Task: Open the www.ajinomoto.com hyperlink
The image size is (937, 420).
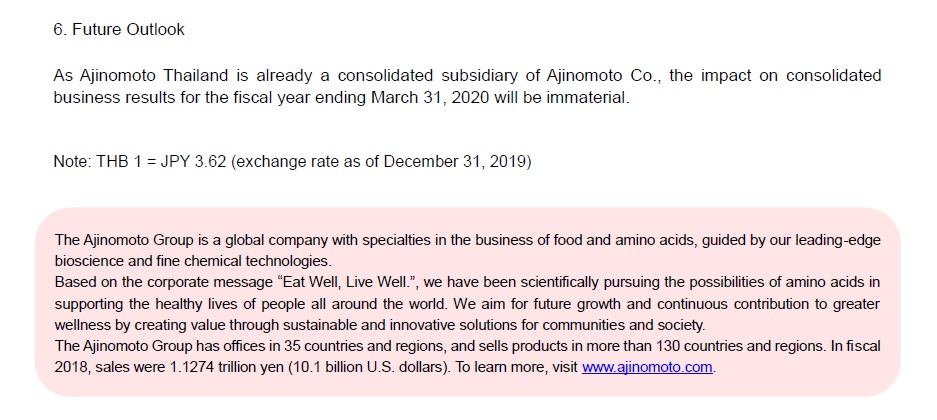Action: (x=647, y=367)
